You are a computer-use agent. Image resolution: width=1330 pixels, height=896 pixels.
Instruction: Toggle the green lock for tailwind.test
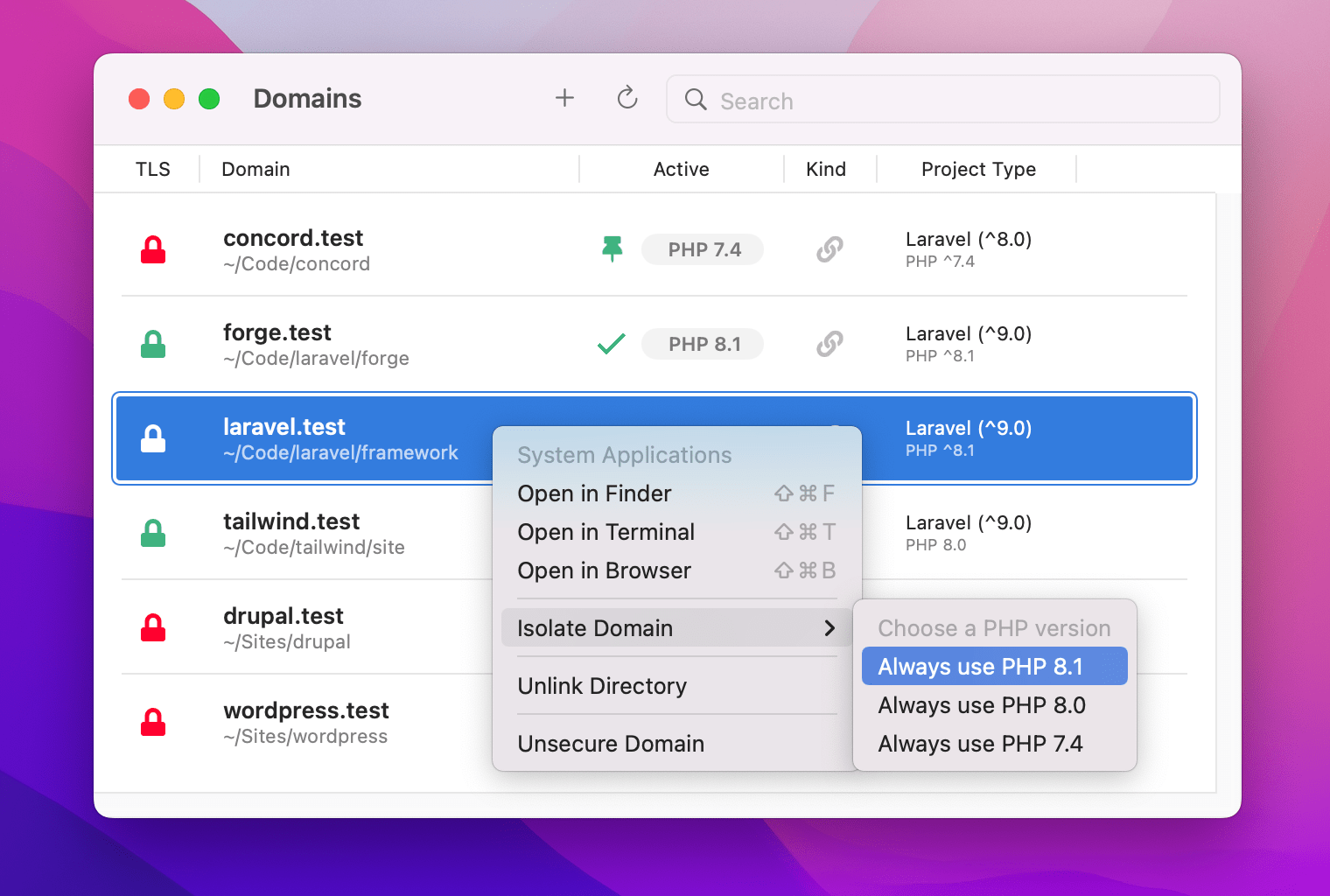click(153, 534)
